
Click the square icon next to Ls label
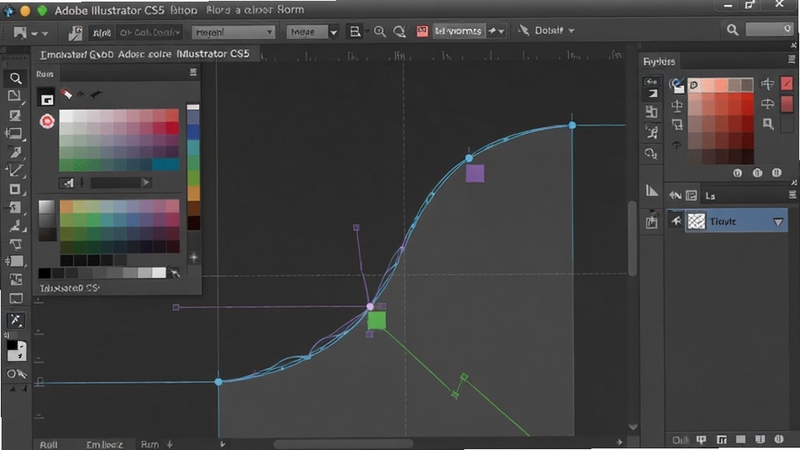coord(691,195)
